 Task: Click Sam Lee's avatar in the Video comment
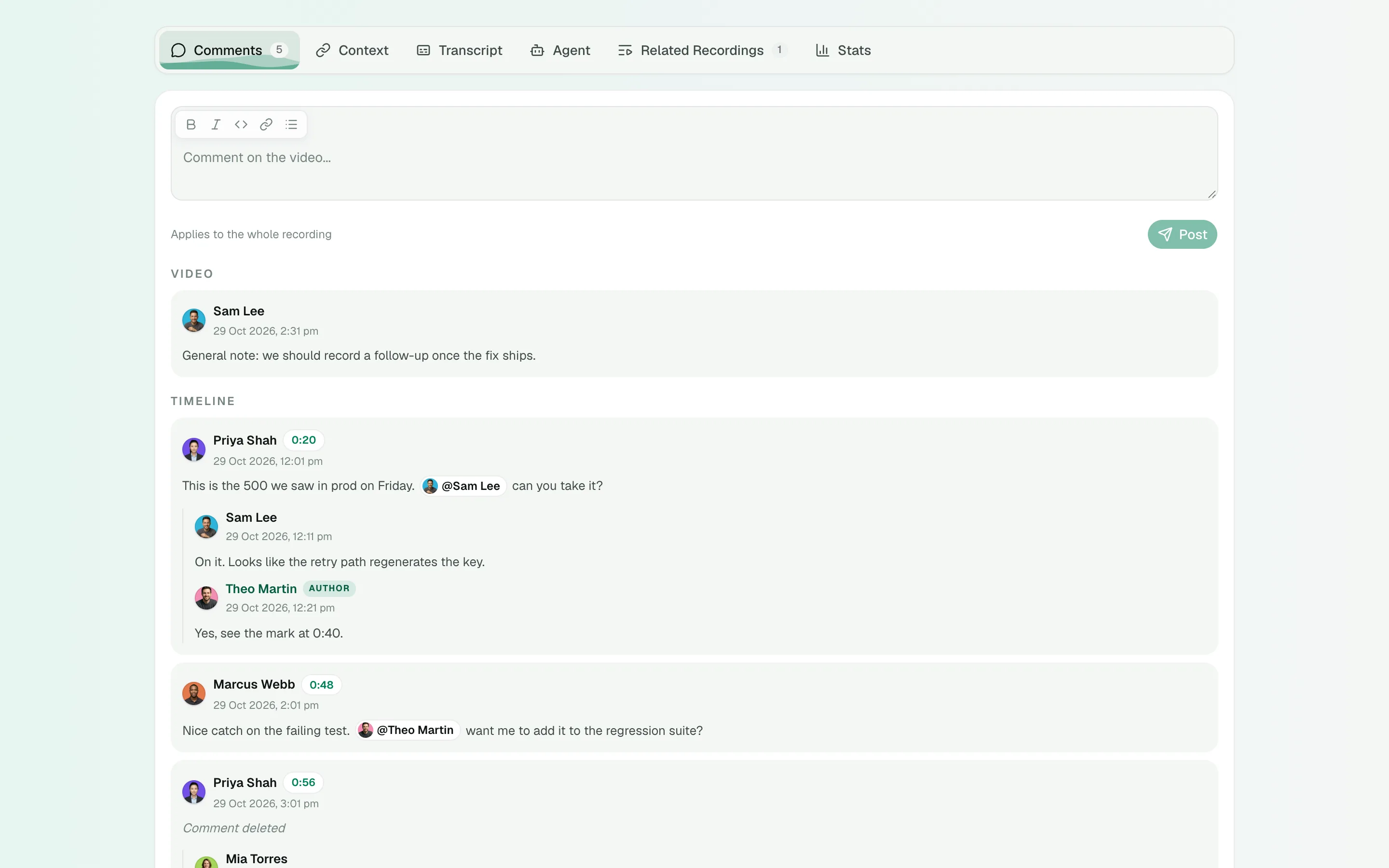(x=193, y=320)
